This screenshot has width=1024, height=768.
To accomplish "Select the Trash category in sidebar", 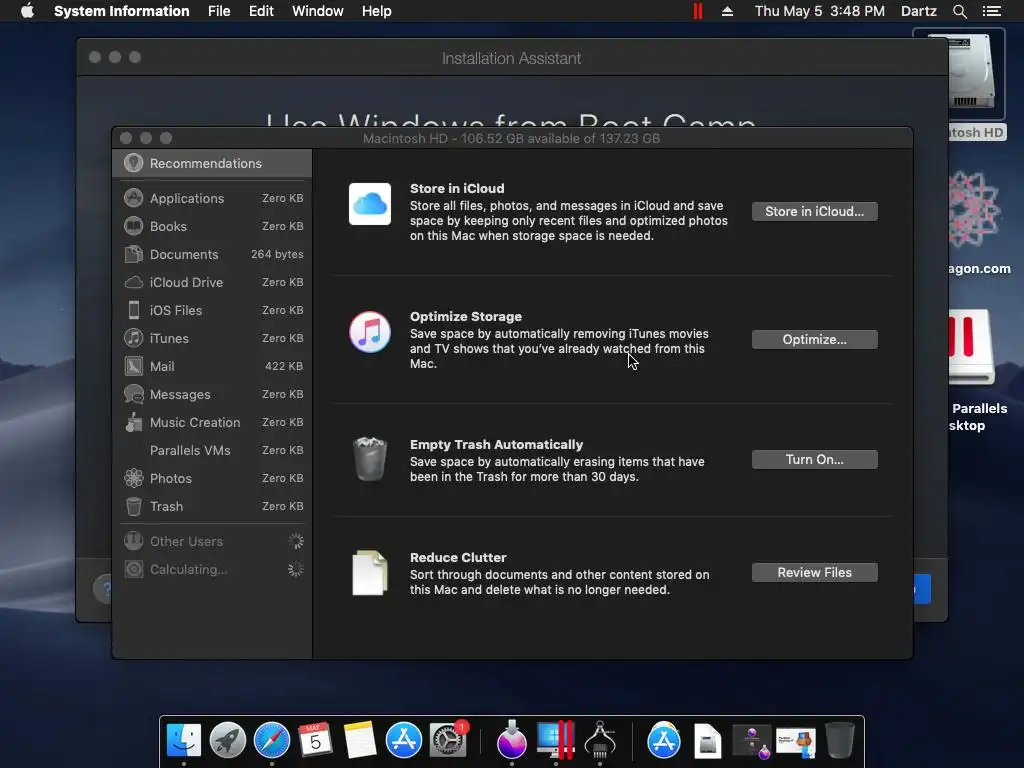I will click(212, 507).
